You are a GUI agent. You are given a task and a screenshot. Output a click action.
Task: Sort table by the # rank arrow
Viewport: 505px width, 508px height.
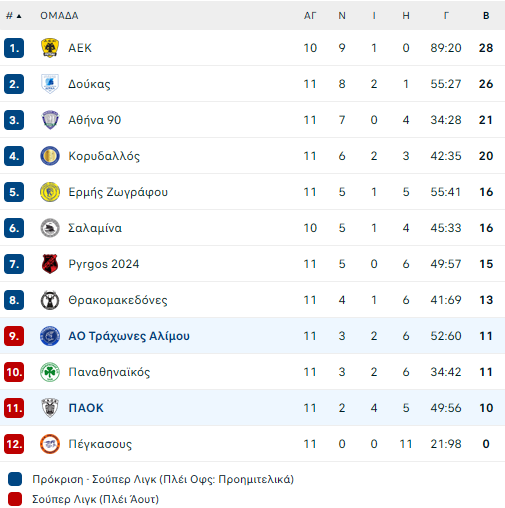[x=14, y=16]
